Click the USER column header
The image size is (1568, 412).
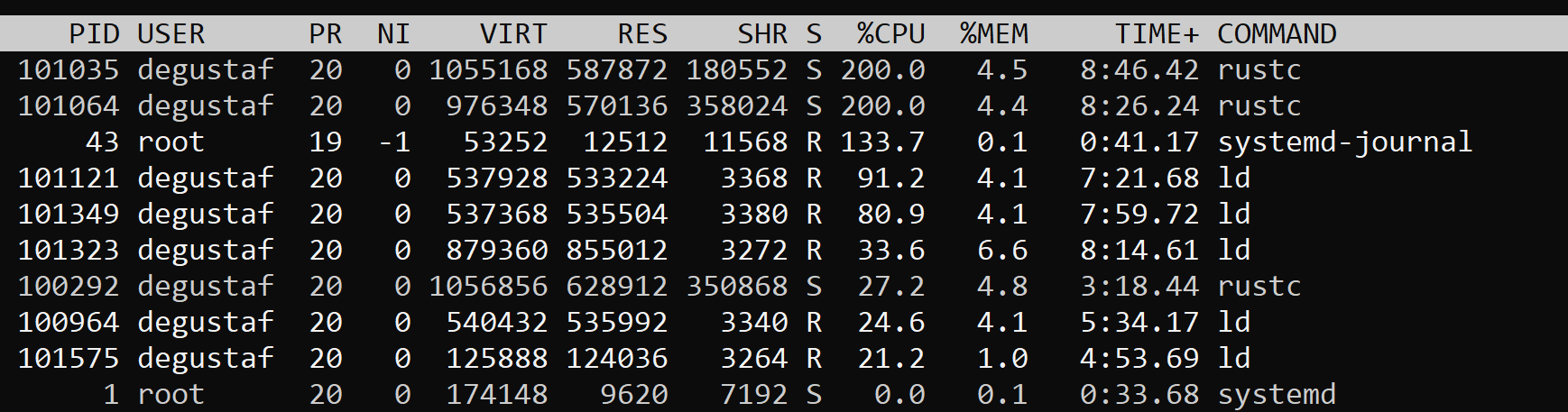pyautogui.click(x=171, y=34)
